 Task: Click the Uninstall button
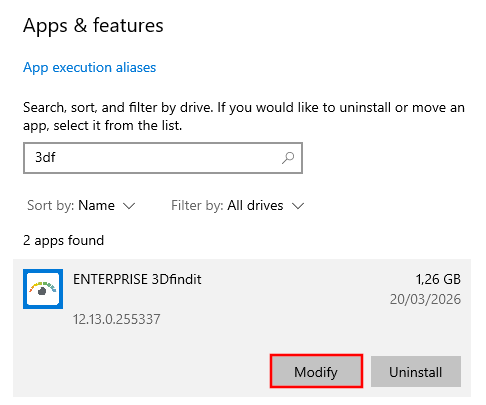pos(416,371)
